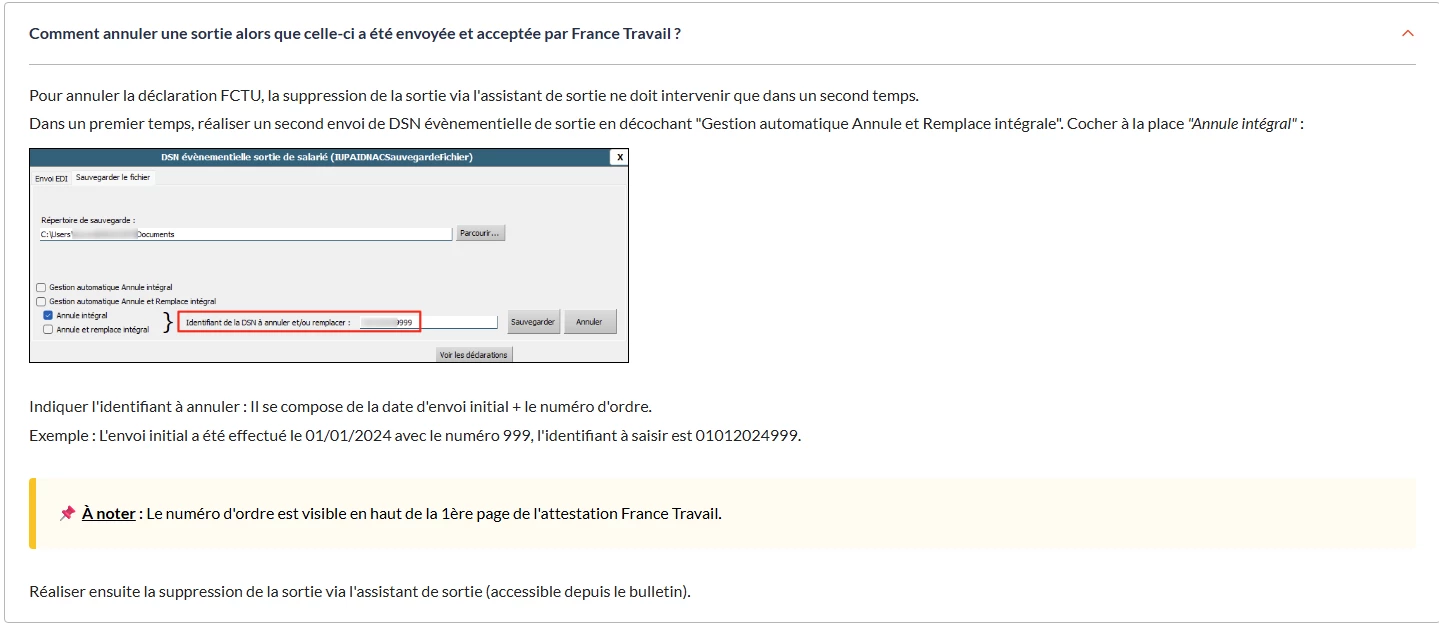Click the Annuler button in dialog
This screenshot has width=1439, height=625.
[590, 322]
